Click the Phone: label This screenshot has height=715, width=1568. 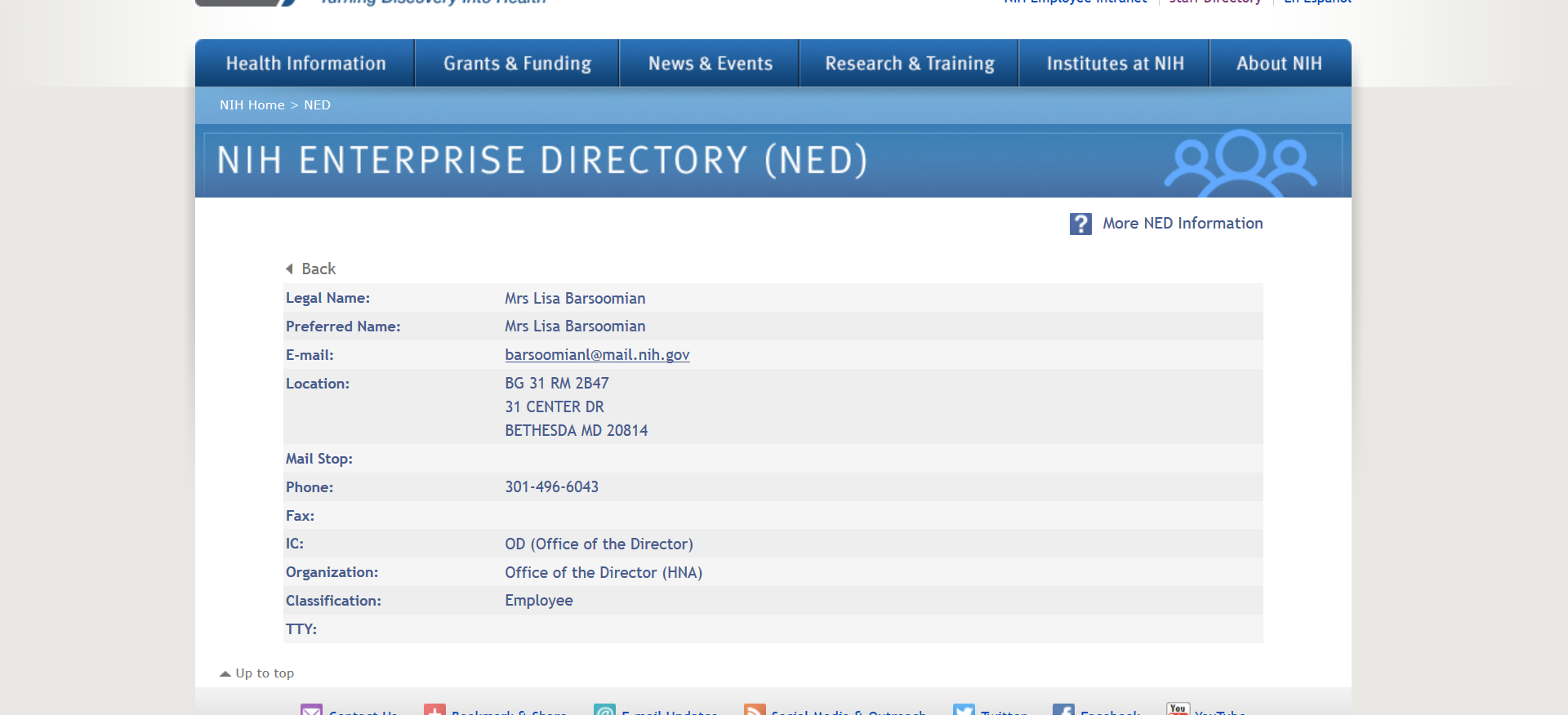pyautogui.click(x=310, y=487)
